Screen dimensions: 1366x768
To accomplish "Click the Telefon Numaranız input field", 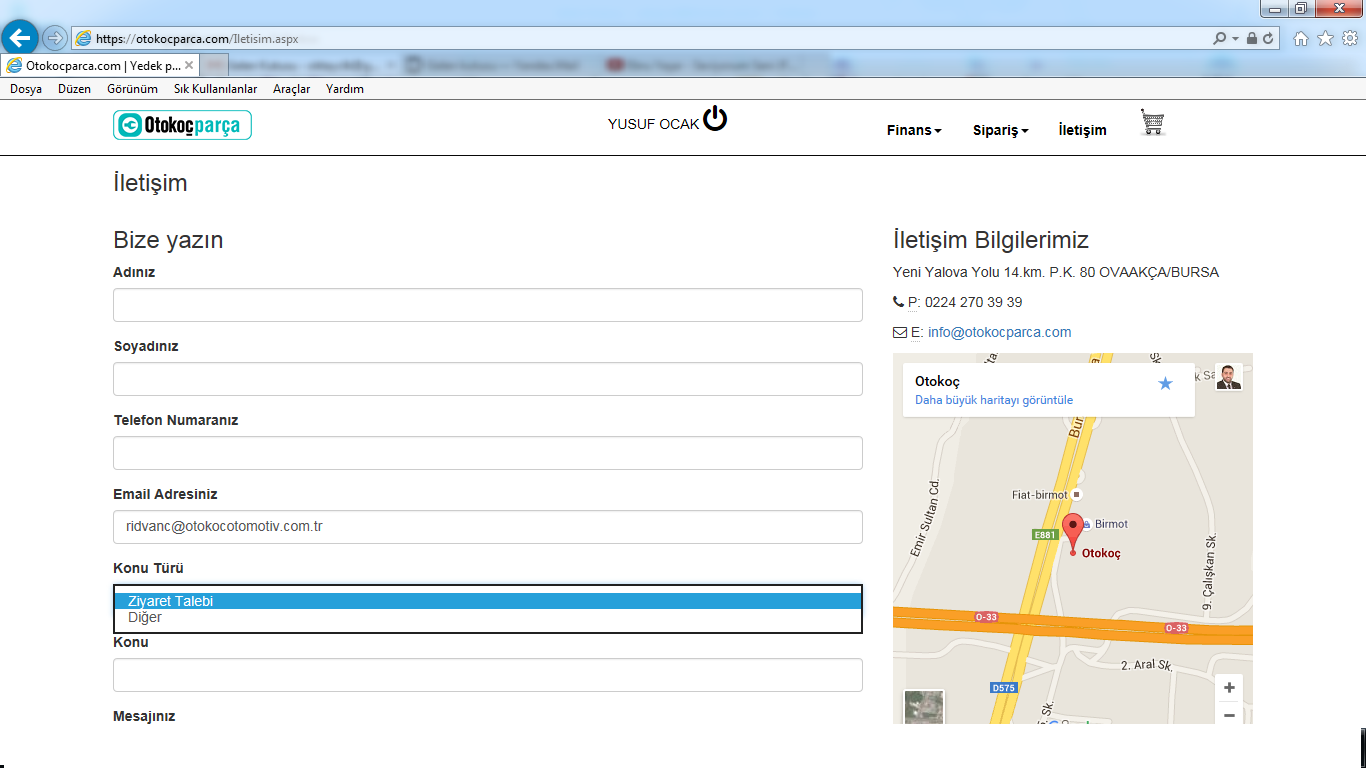I will (x=488, y=453).
